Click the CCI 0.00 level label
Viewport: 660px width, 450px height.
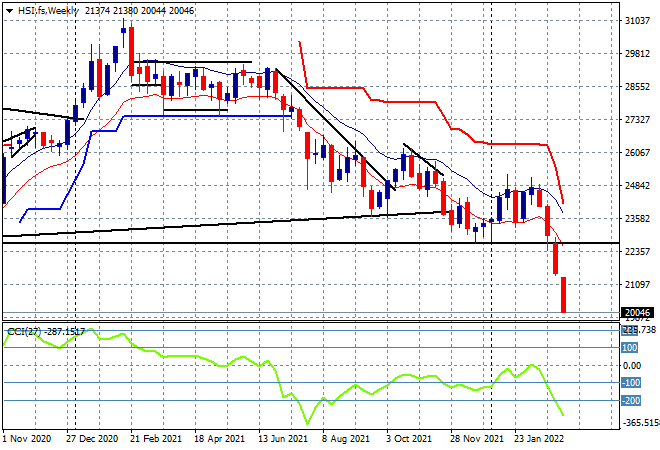click(632, 366)
